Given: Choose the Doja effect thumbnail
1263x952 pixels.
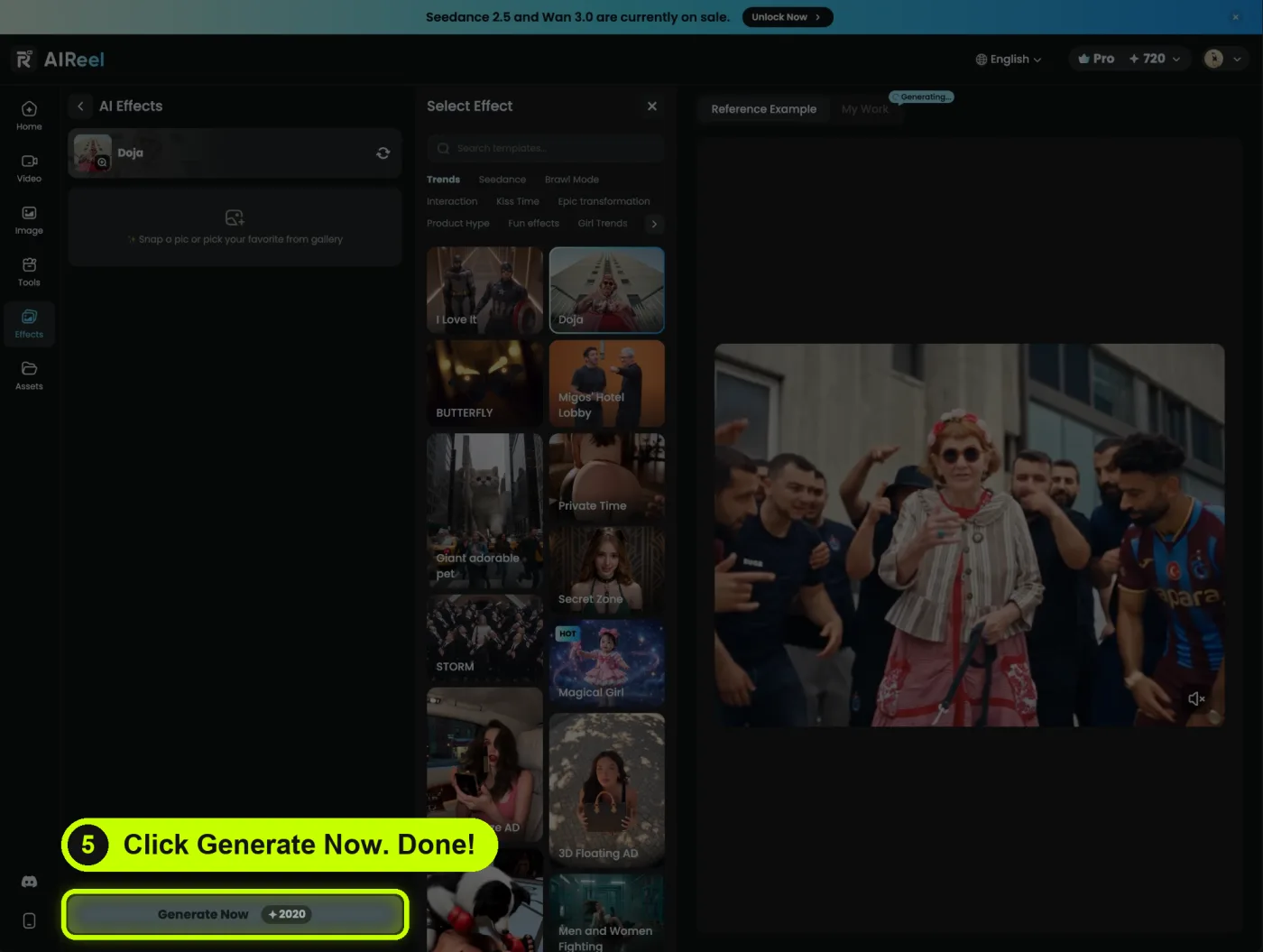Looking at the screenshot, I should point(607,291).
